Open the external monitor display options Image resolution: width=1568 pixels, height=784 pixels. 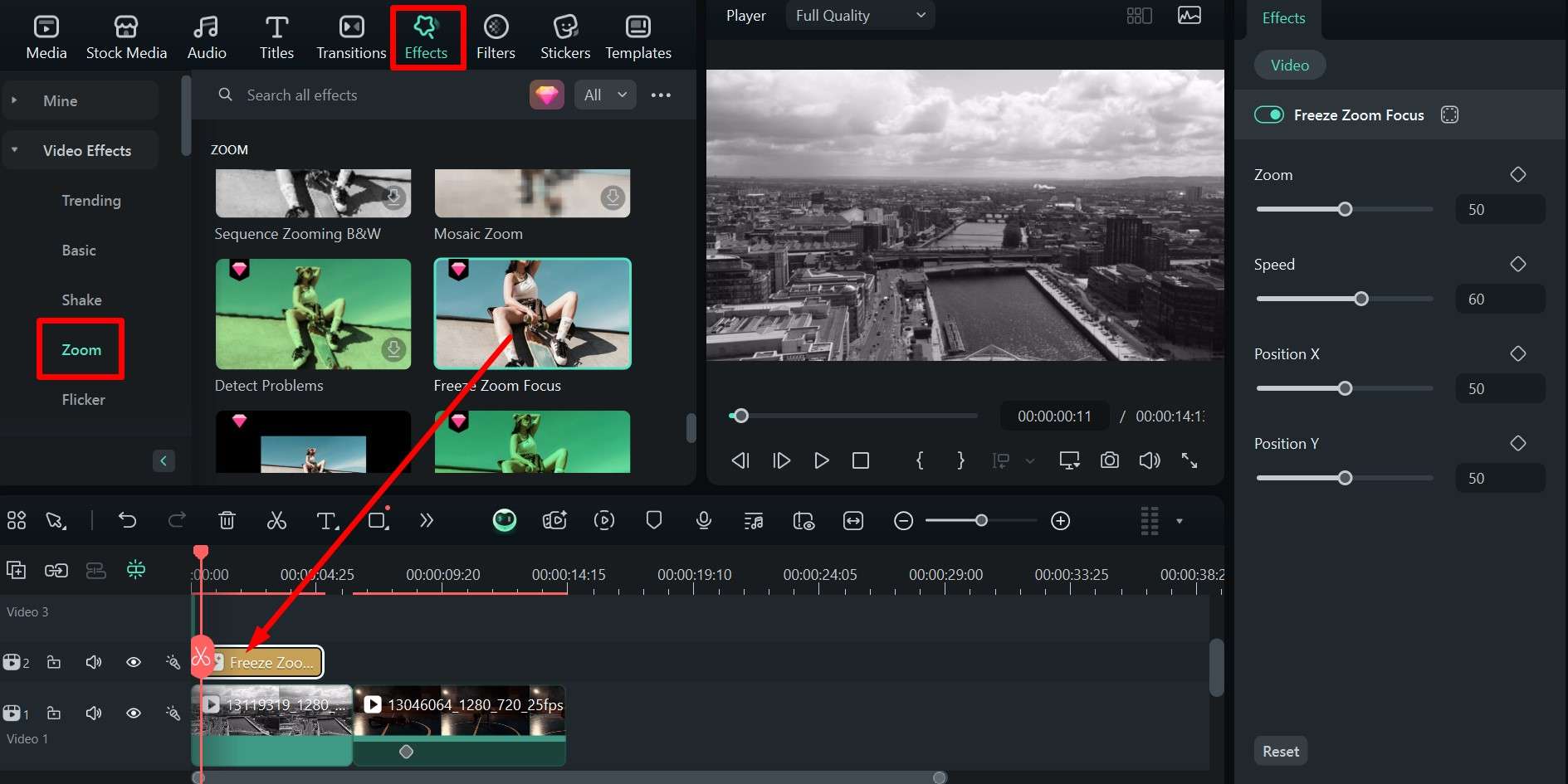pyautogui.click(x=1069, y=460)
